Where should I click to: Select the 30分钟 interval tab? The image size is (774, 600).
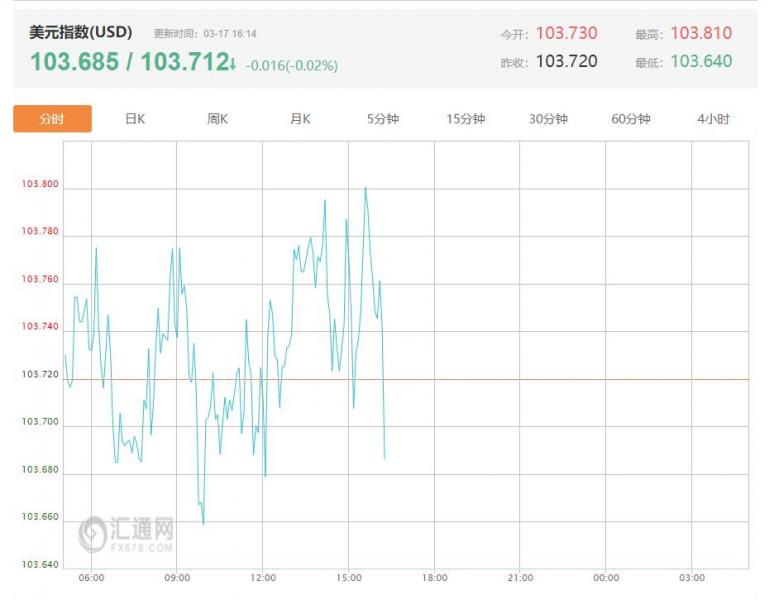click(x=548, y=119)
